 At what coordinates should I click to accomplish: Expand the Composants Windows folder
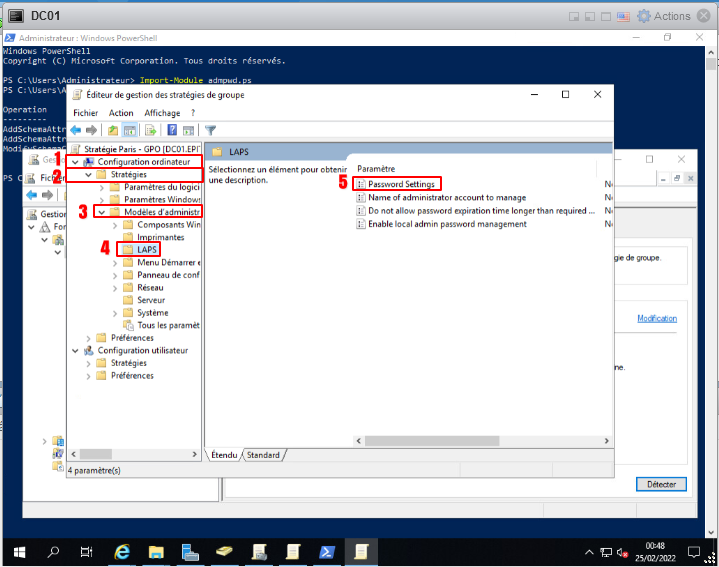point(115,225)
